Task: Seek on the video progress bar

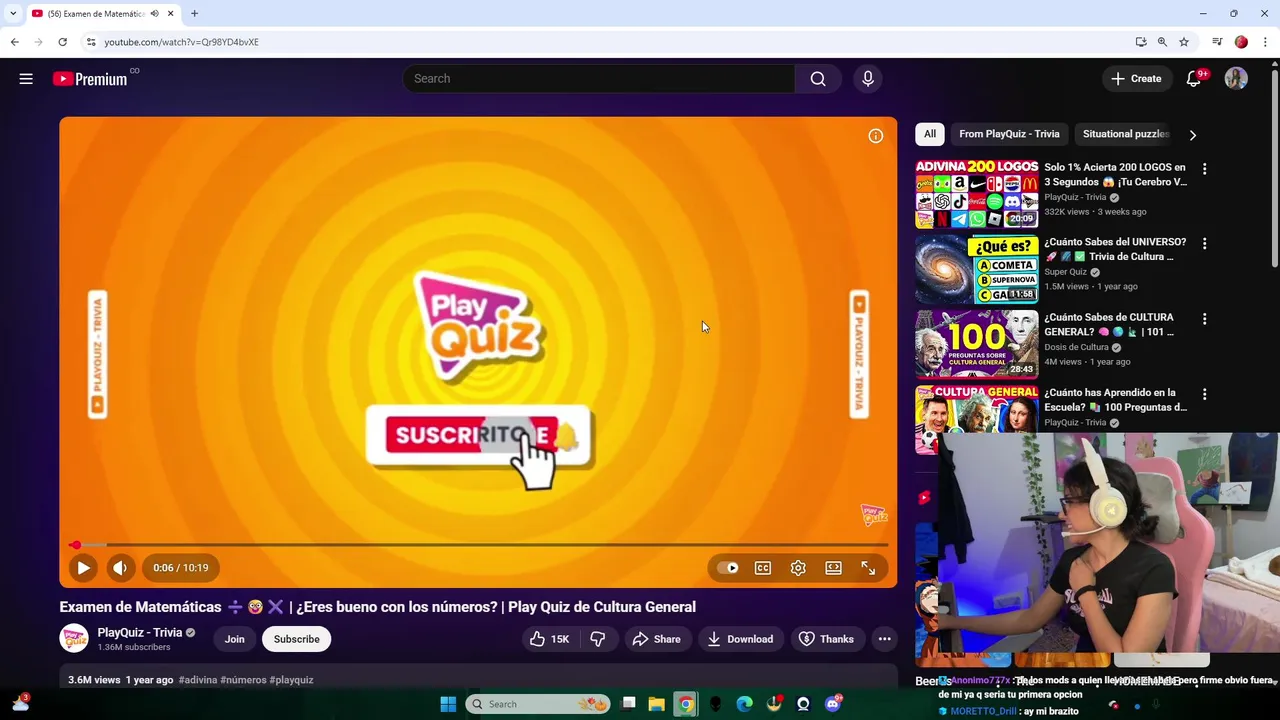Action: tap(478, 545)
